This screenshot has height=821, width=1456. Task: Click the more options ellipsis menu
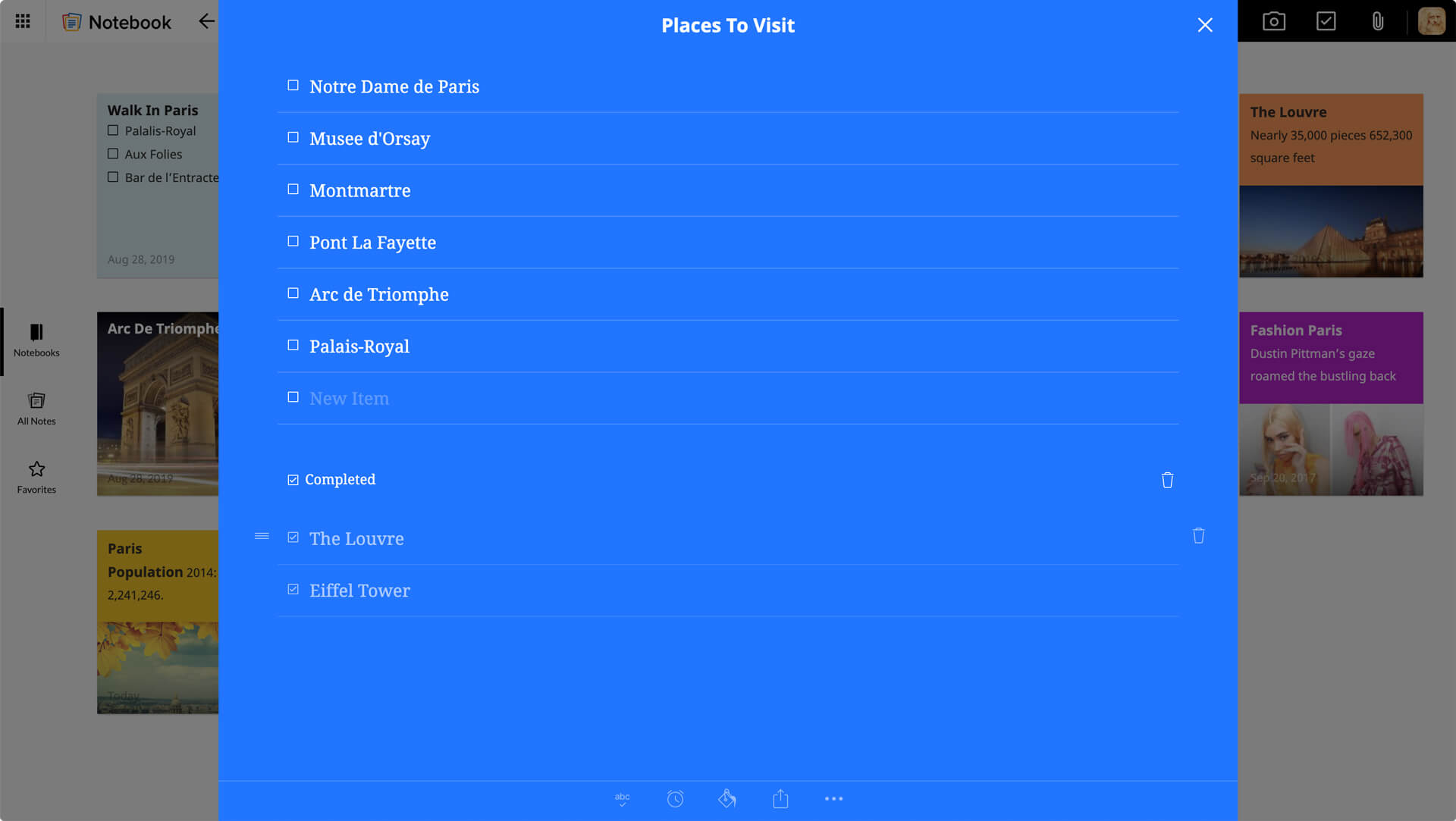pos(833,798)
